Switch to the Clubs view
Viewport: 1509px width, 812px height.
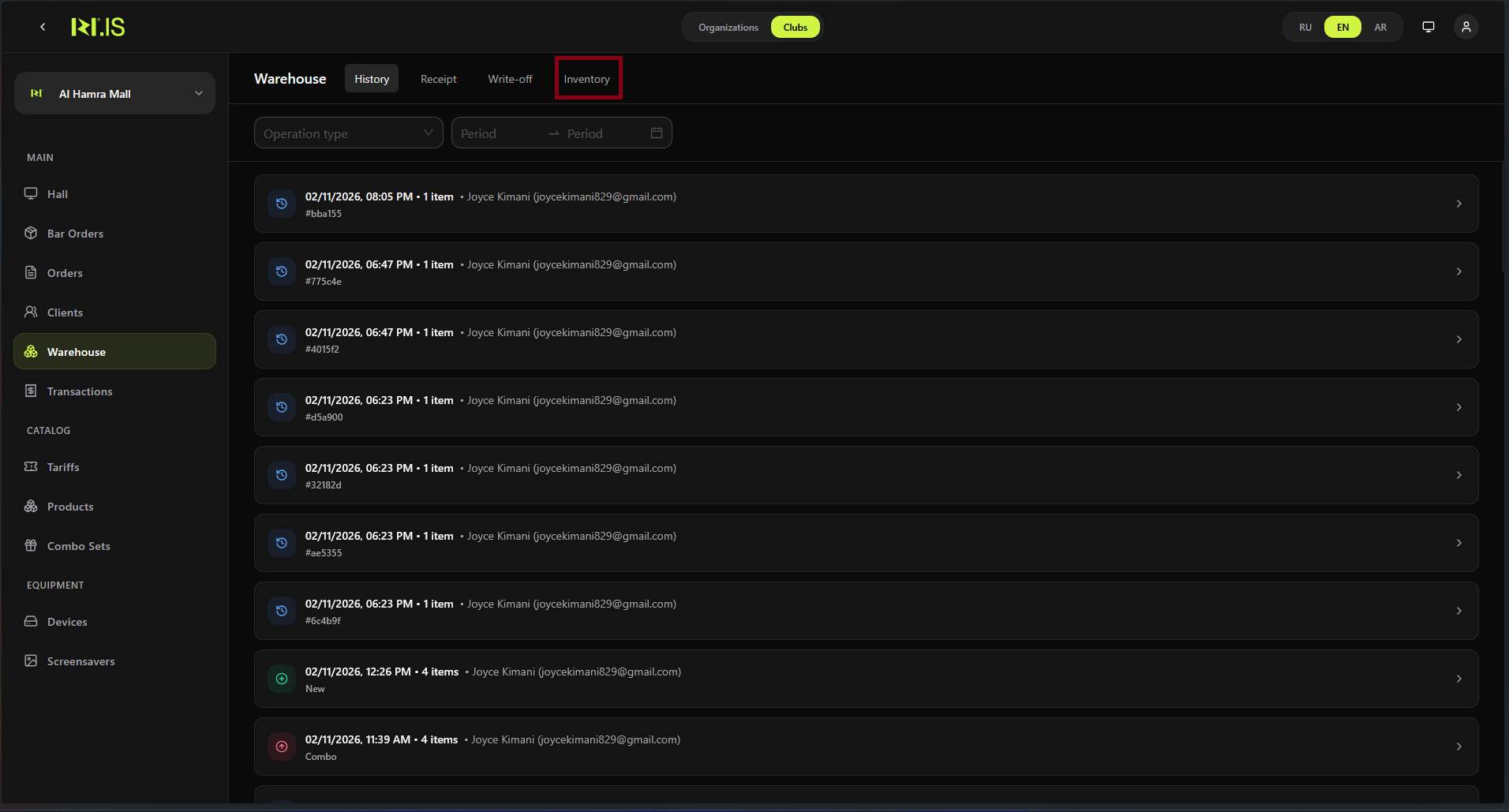tap(795, 26)
